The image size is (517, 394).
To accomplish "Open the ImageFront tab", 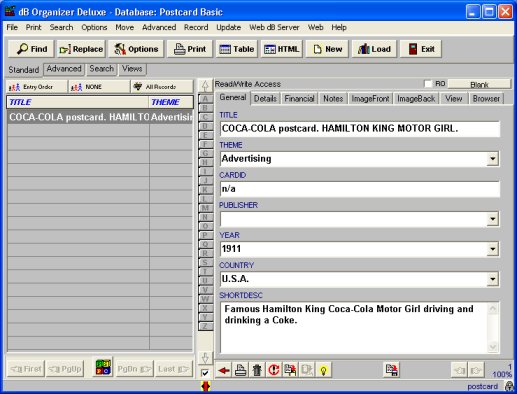I will click(370, 99).
